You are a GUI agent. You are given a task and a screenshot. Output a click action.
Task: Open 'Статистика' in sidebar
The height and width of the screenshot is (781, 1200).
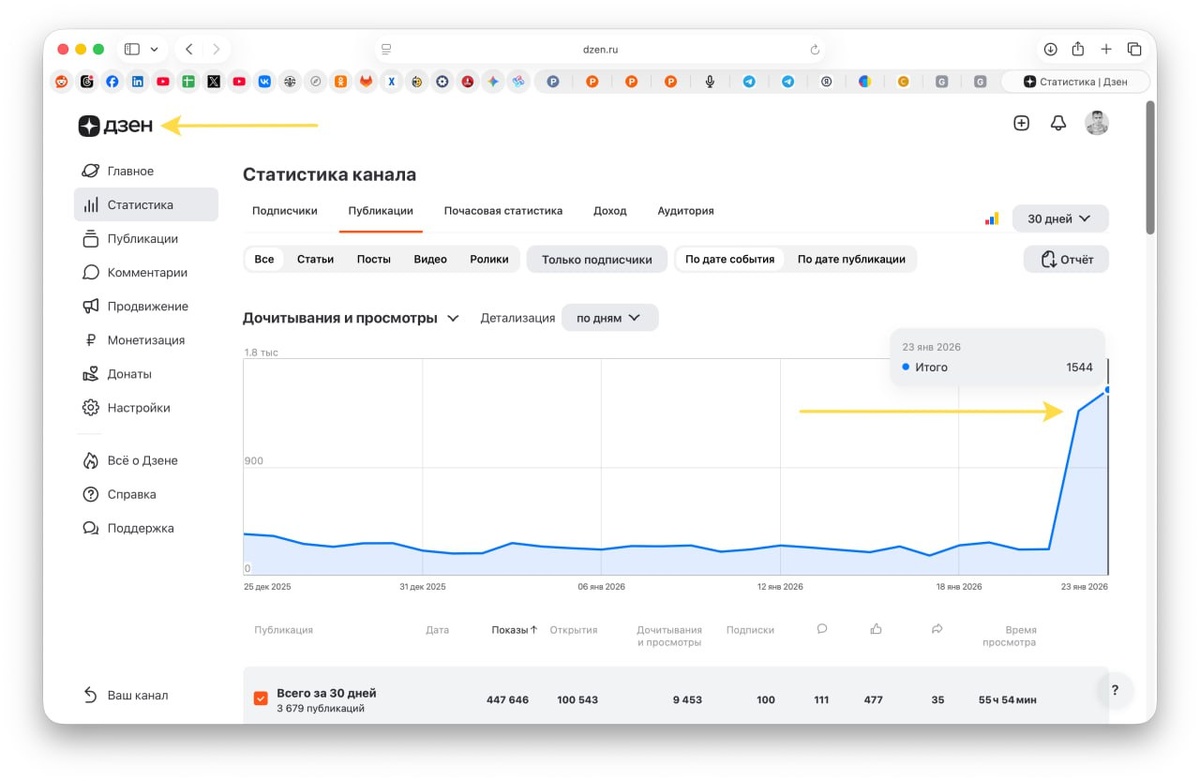coord(146,205)
